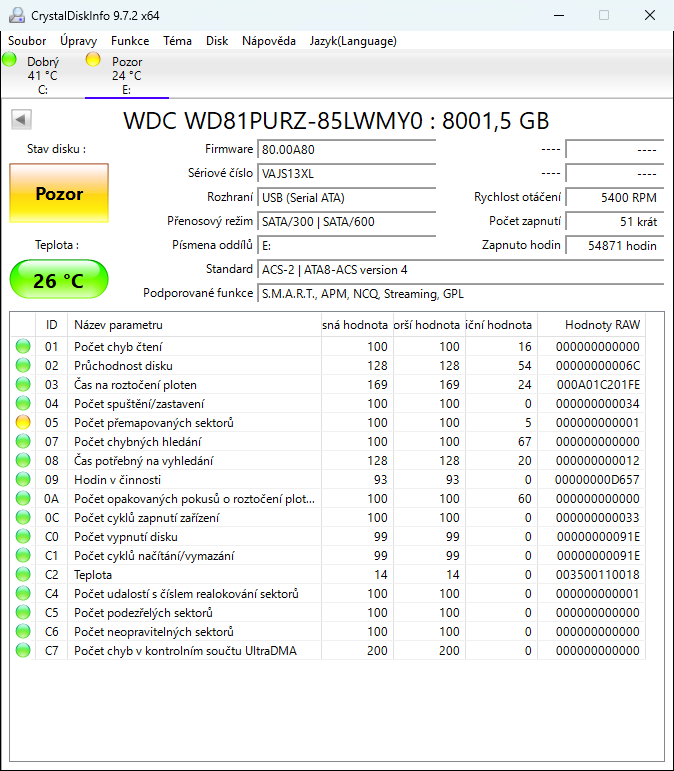The image size is (674, 771).
Task: Open the Nápověda menu
Action: click(268, 41)
